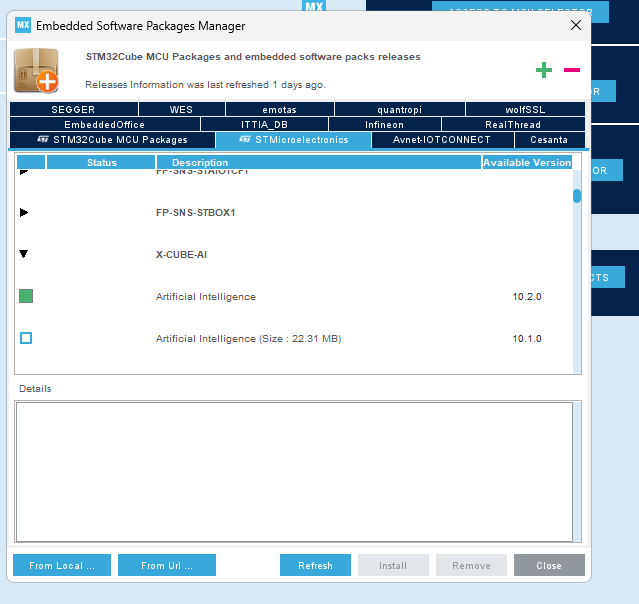Click the package list scrollbar thumb

point(577,196)
